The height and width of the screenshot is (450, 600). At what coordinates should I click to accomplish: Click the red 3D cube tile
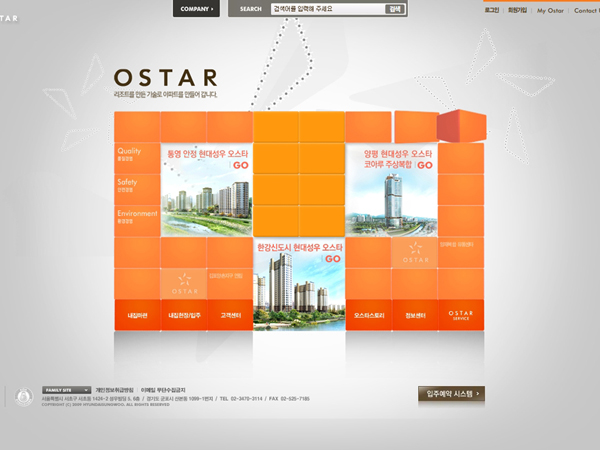(461, 126)
